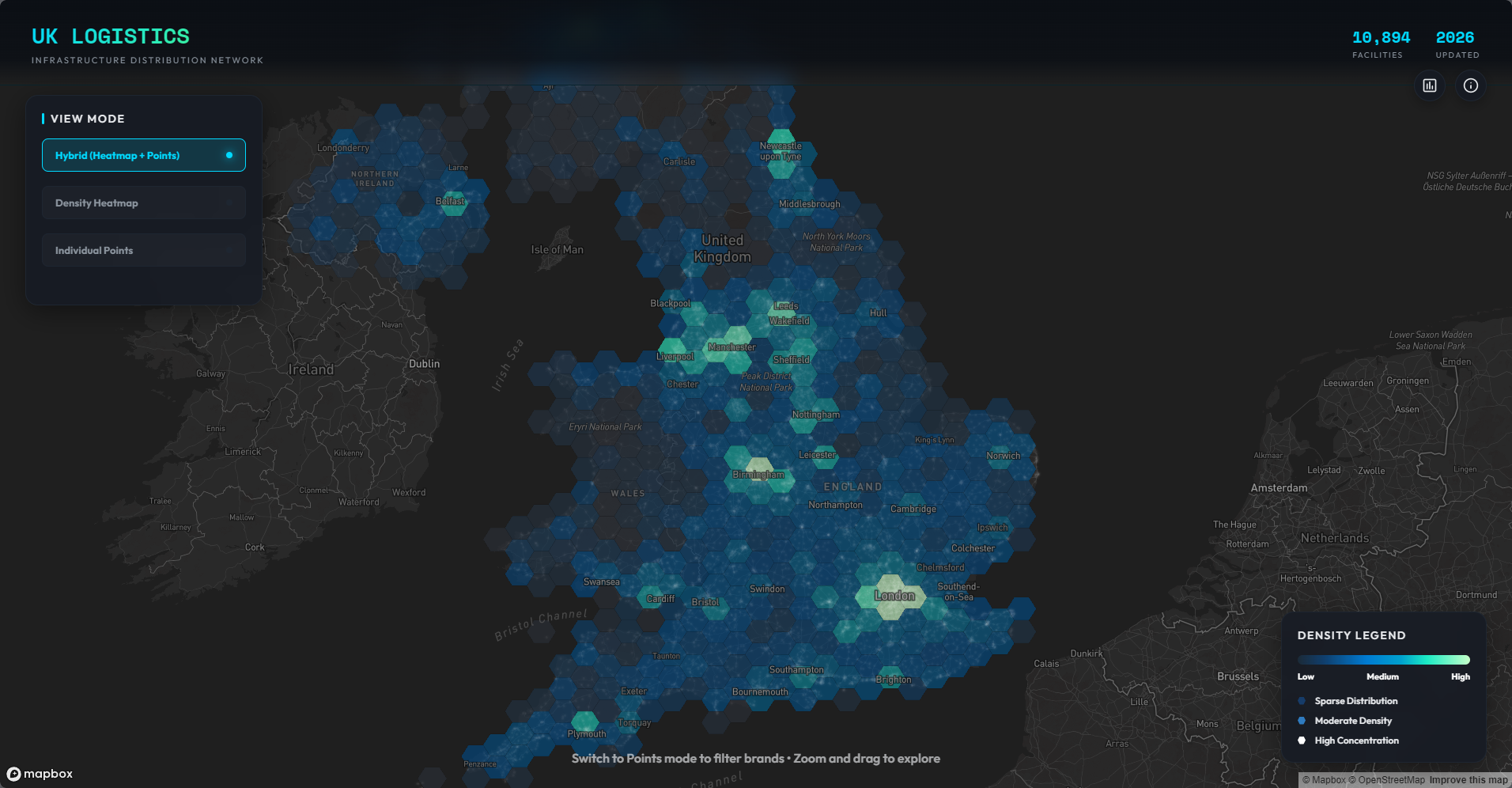Select Hybrid (Heatmap + Points) view mode
This screenshot has width=1512, height=788.
(x=143, y=155)
